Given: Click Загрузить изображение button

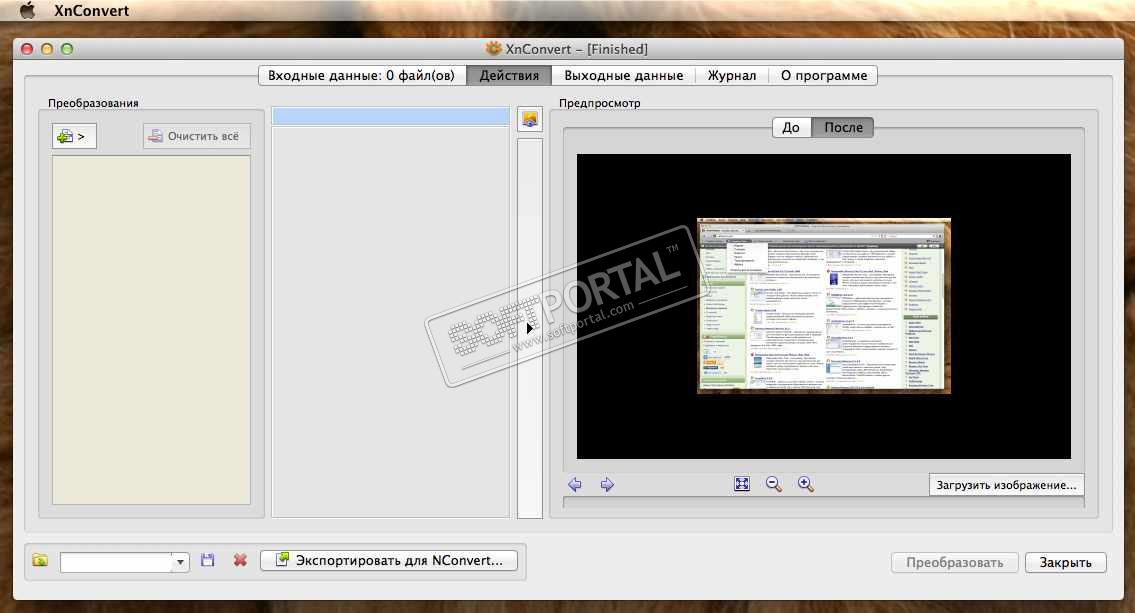Looking at the screenshot, I should [x=1006, y=485].
